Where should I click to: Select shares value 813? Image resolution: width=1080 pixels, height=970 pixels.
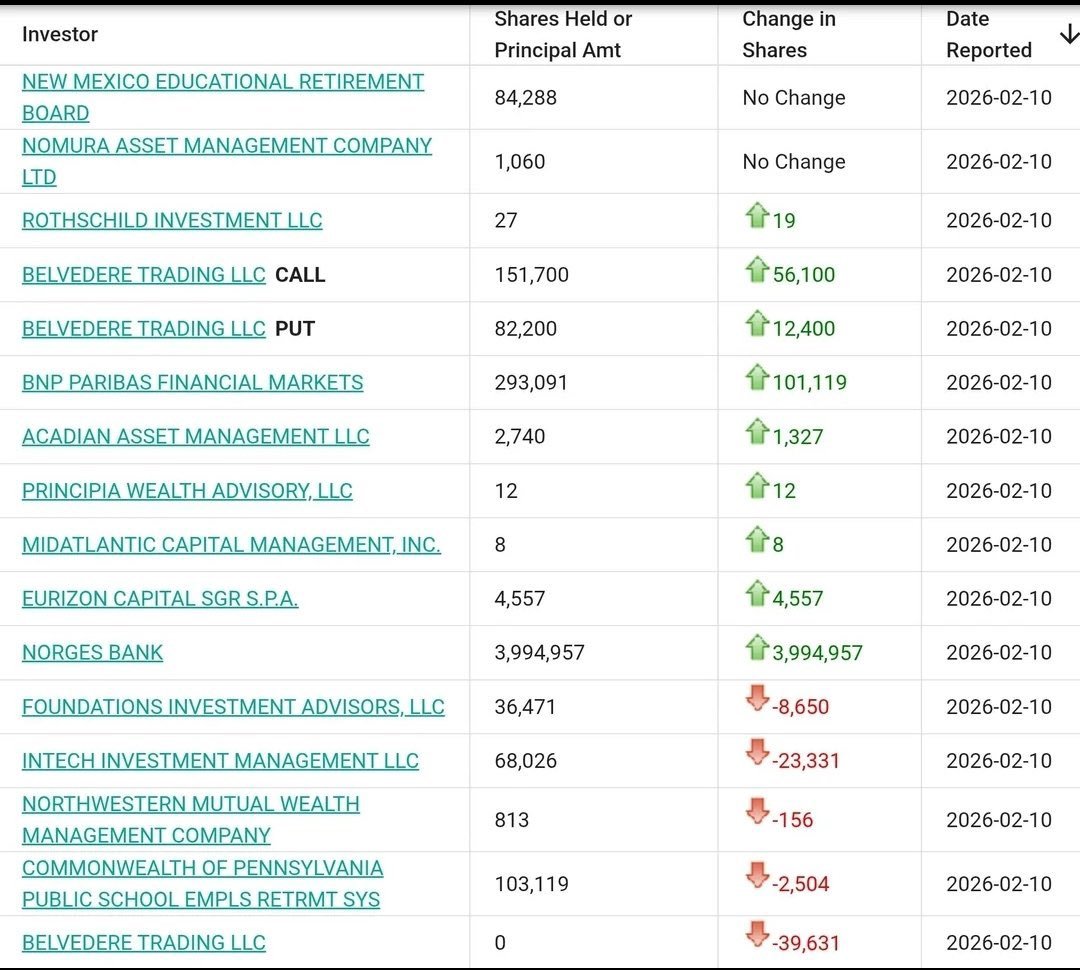coord(512,820)
